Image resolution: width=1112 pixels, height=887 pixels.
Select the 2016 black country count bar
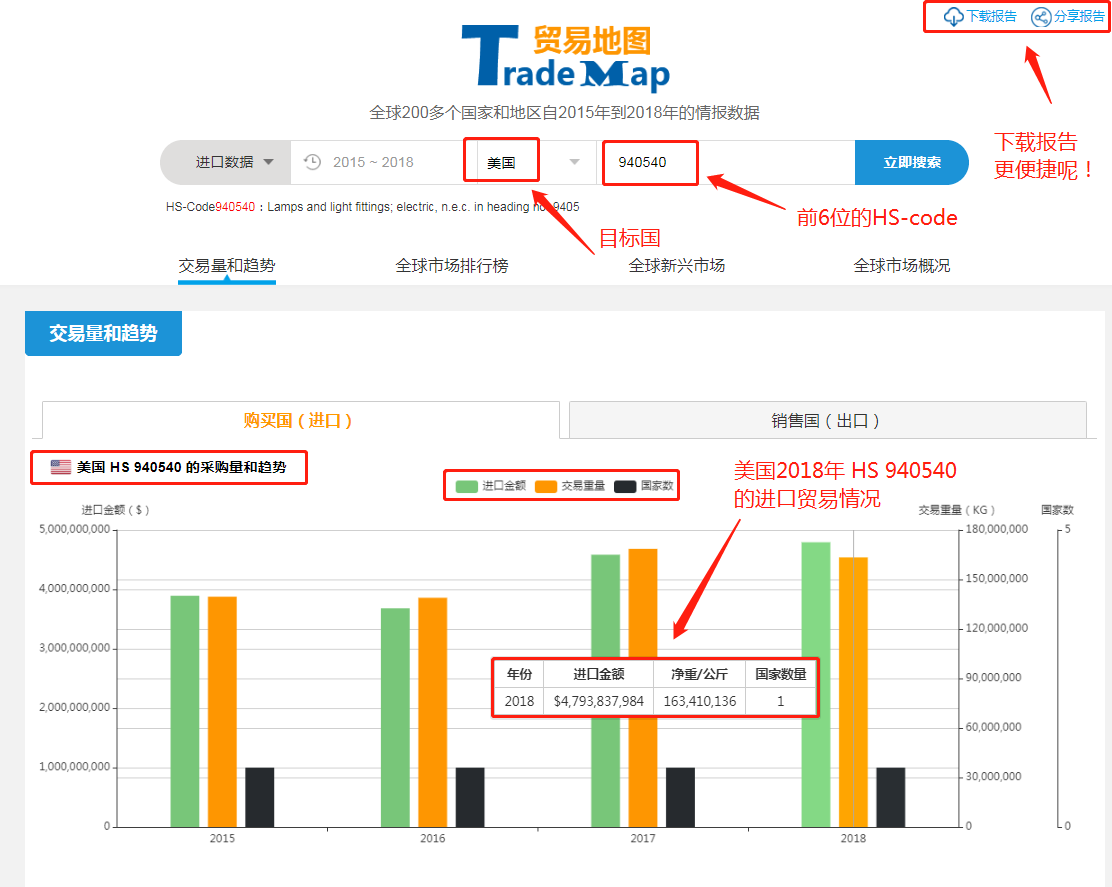(470, 797)
